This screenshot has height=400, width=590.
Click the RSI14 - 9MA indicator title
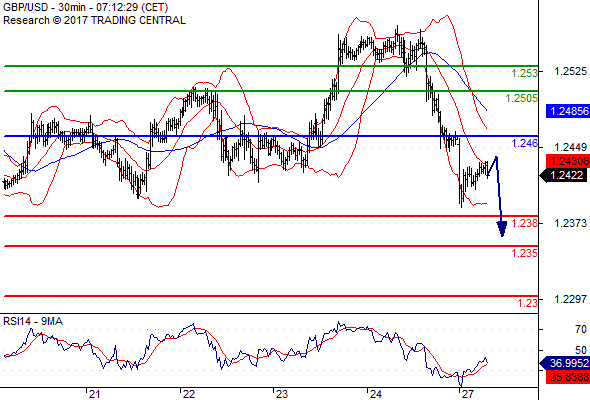point(33,321)
